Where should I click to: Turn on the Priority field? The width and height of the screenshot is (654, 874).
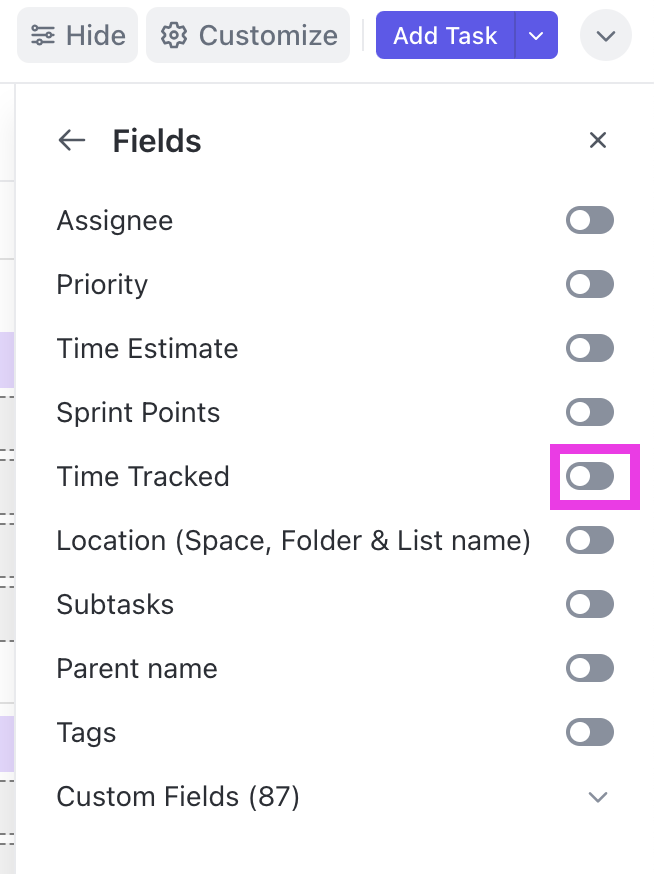tap(589, 285)
